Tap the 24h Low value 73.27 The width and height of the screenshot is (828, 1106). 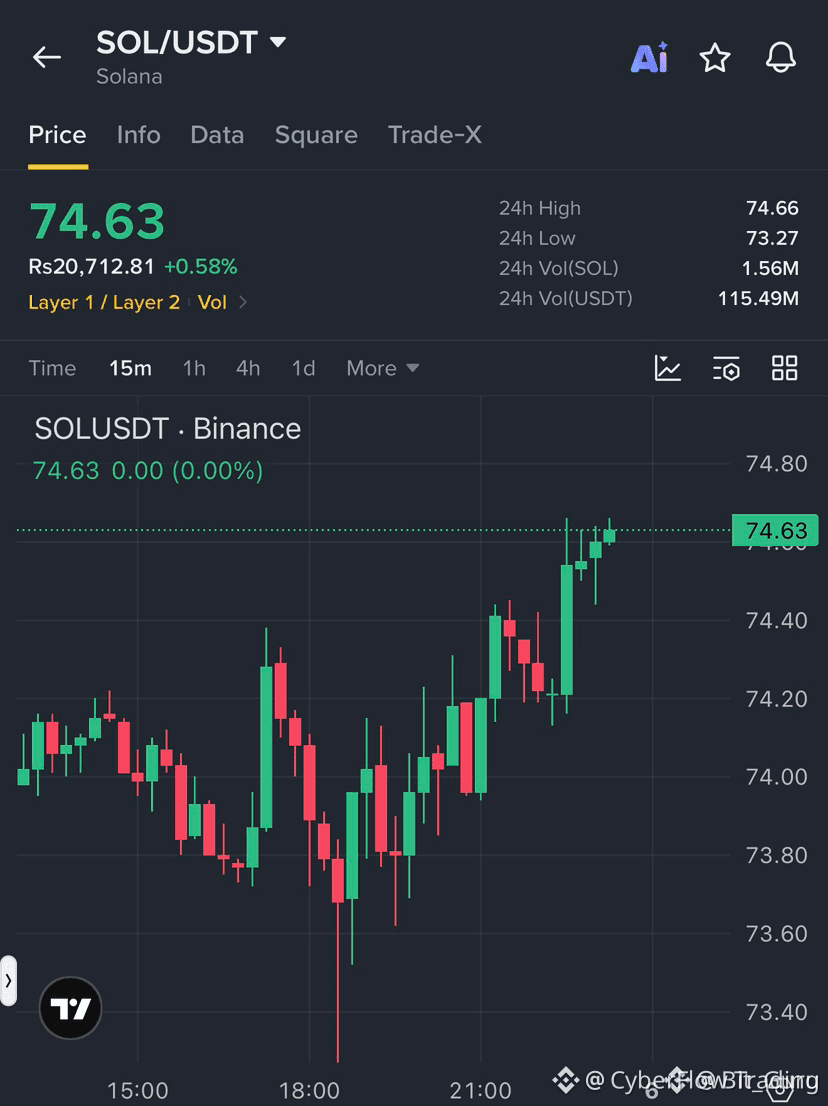(772, 238)
